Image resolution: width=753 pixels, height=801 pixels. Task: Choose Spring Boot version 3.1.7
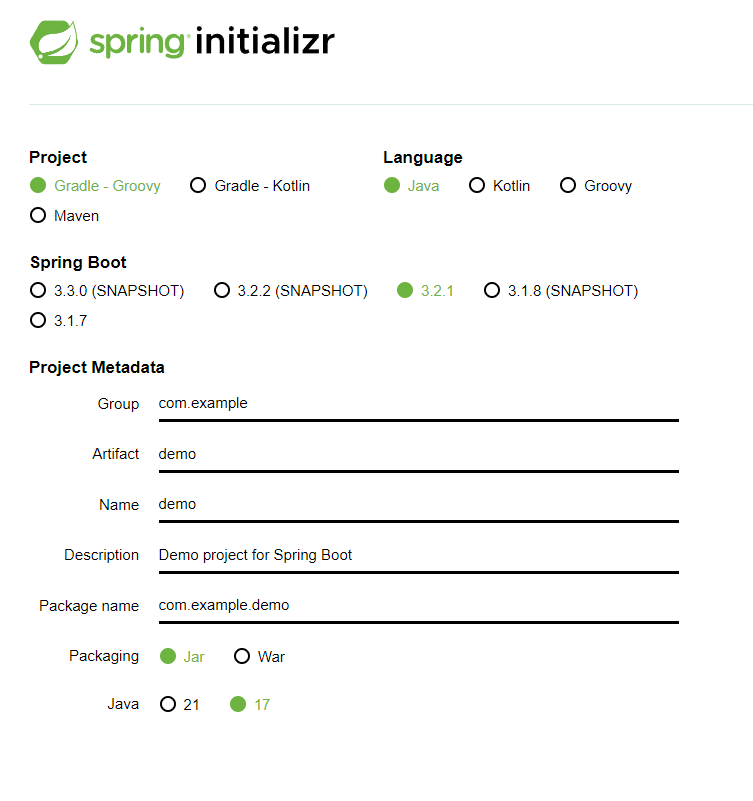(x=58, y=321)
